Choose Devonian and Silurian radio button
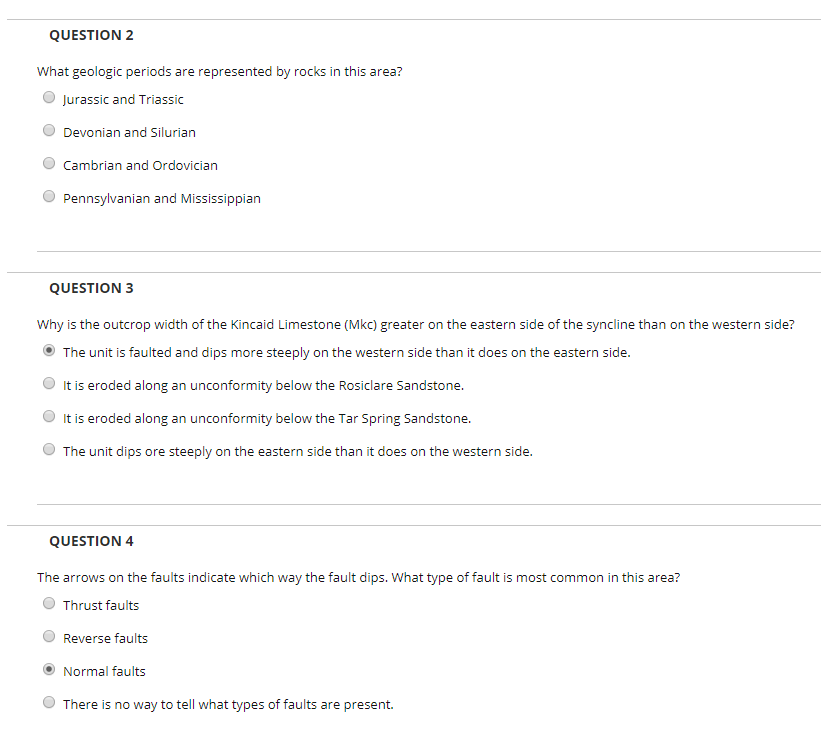 pos(49,130)
